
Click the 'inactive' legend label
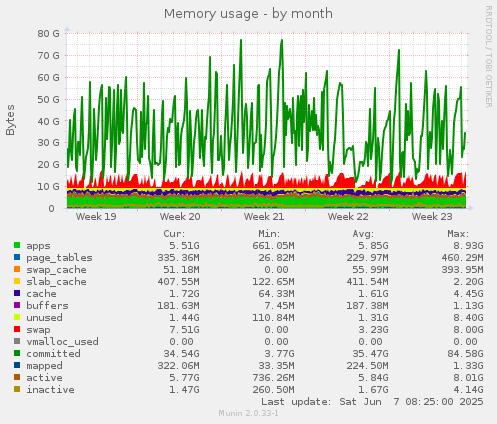(x=50, y=390)
